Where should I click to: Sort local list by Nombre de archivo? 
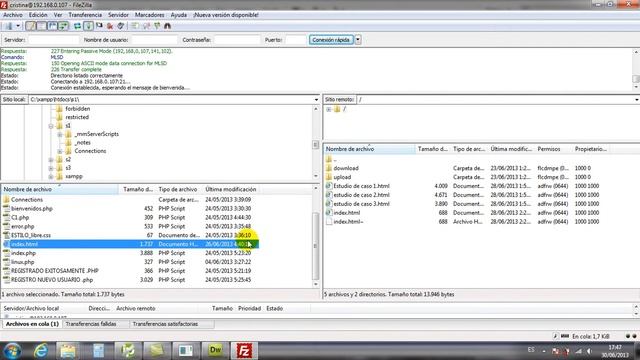(60, 189)
